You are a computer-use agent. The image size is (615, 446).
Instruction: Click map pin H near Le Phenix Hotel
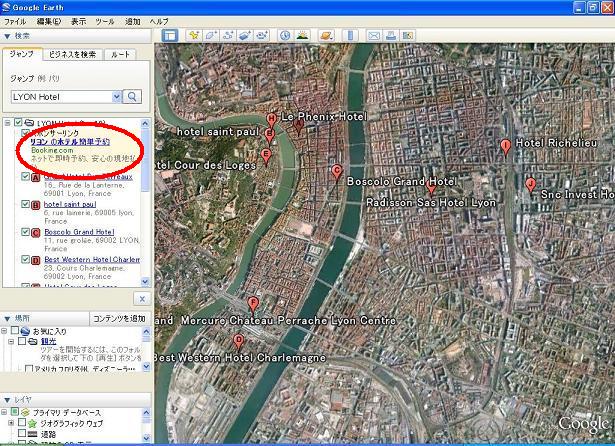(271, 120)
